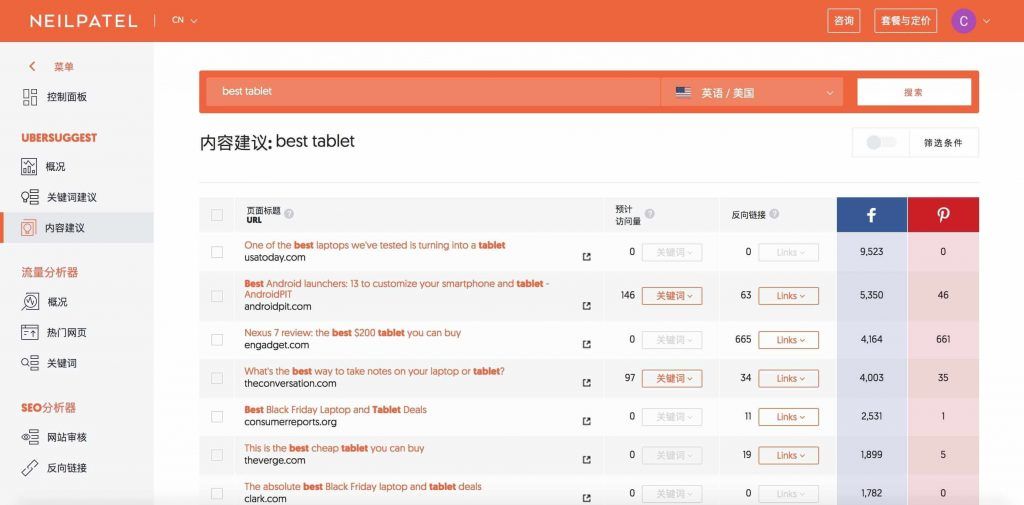Image resolution: width=1024 pixels, height=505 pixels.
Task: Open the Nexus 7 review title link
Action: (353, 333)
